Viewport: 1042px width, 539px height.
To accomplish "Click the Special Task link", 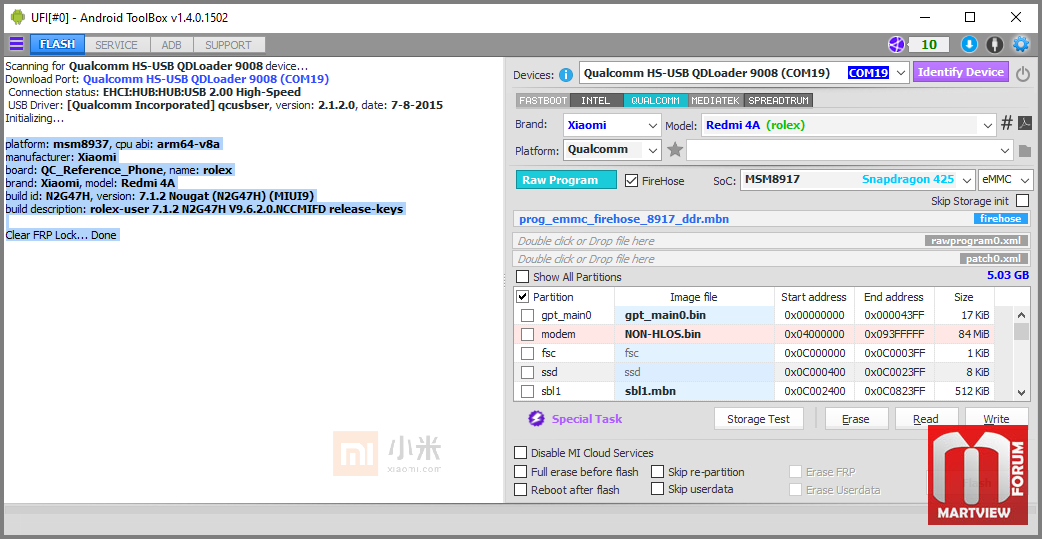I will pos(587,419).
